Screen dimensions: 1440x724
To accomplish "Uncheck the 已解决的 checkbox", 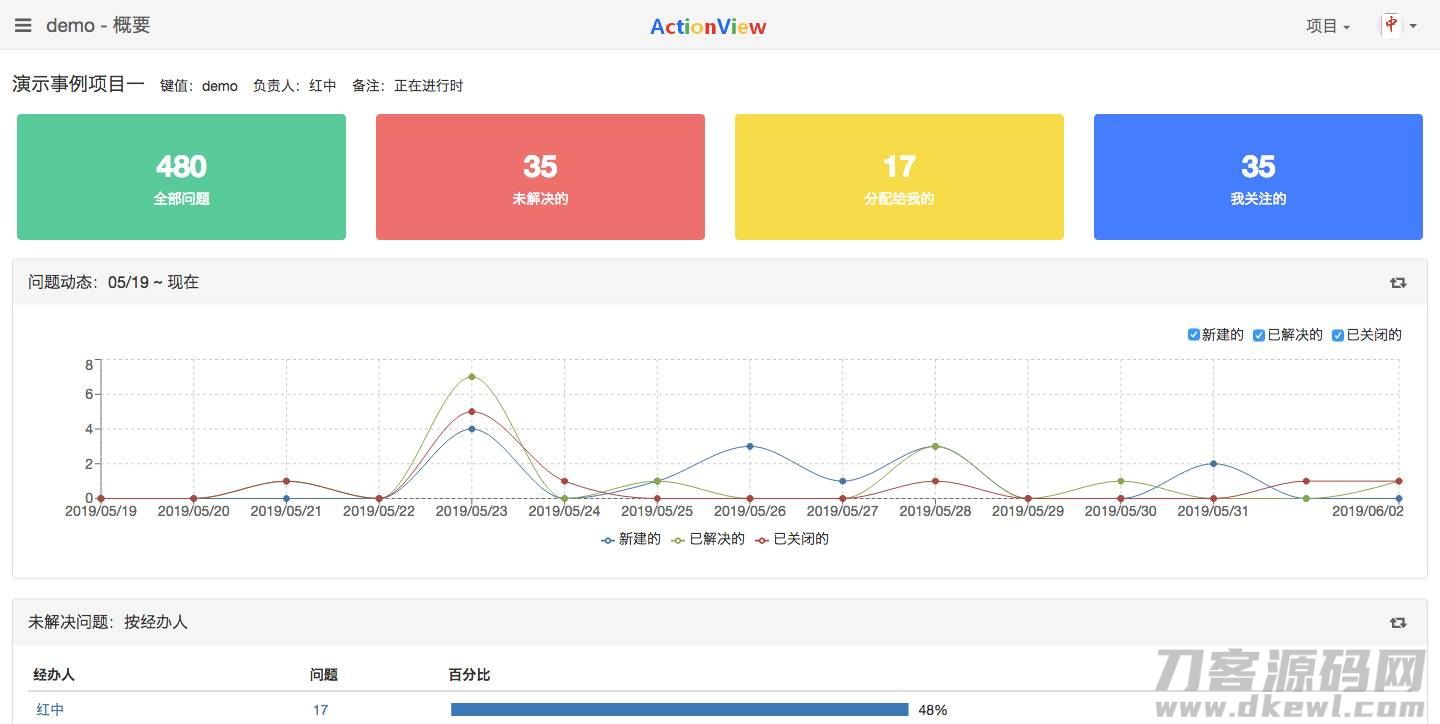I will coord(1259,335).
